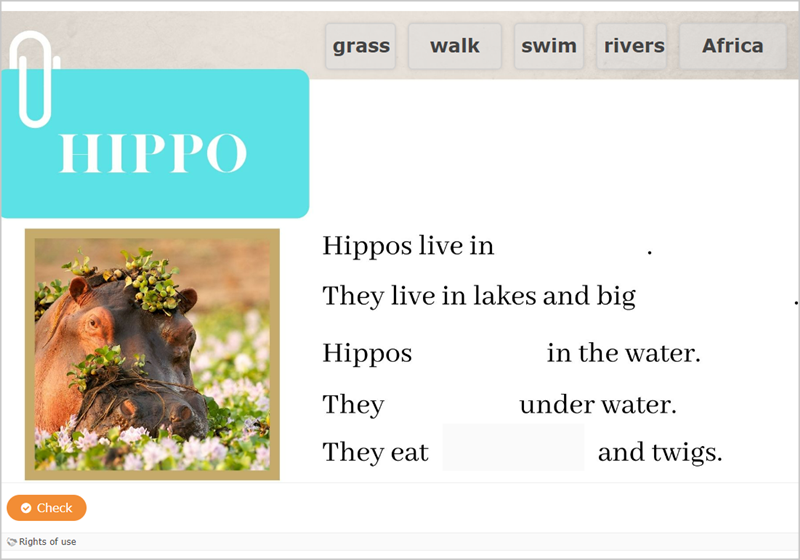Open the Rights of use link
The image size is (800, 560).
[47, 542]
